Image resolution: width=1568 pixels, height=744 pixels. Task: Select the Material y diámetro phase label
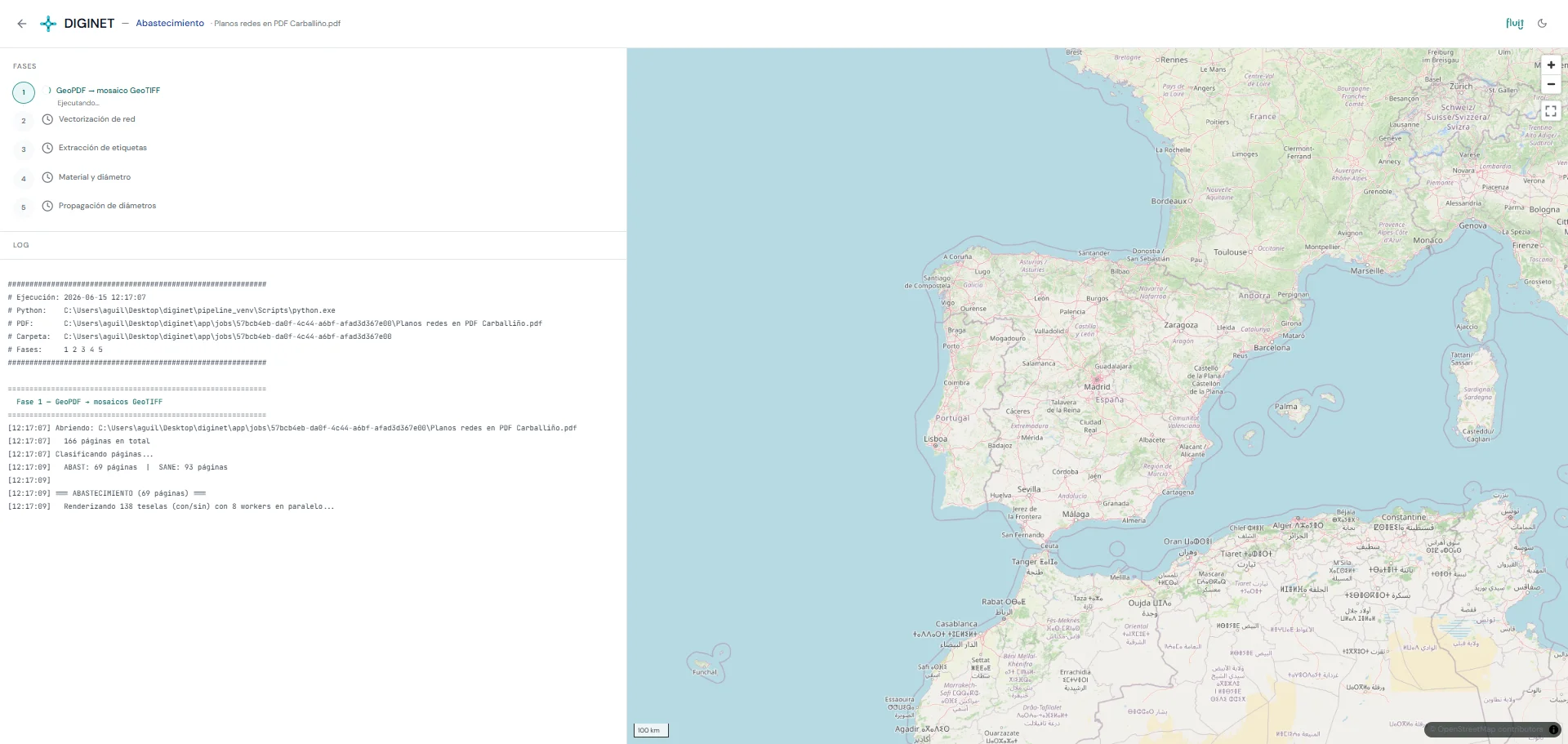tap(95, 177)
